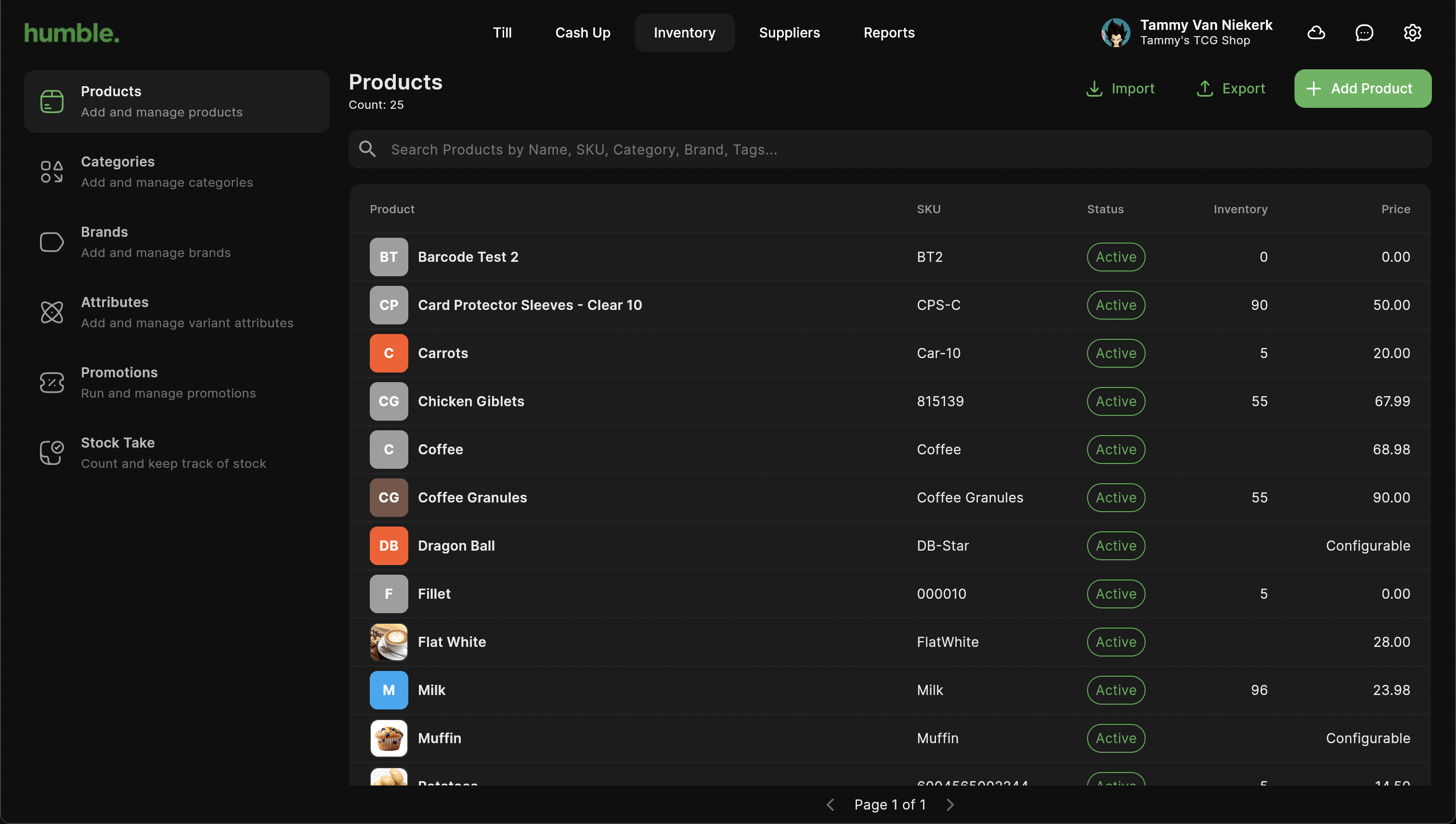Go to next page arrow
This screenshot has width=1456, height=824.
[950, 805]
